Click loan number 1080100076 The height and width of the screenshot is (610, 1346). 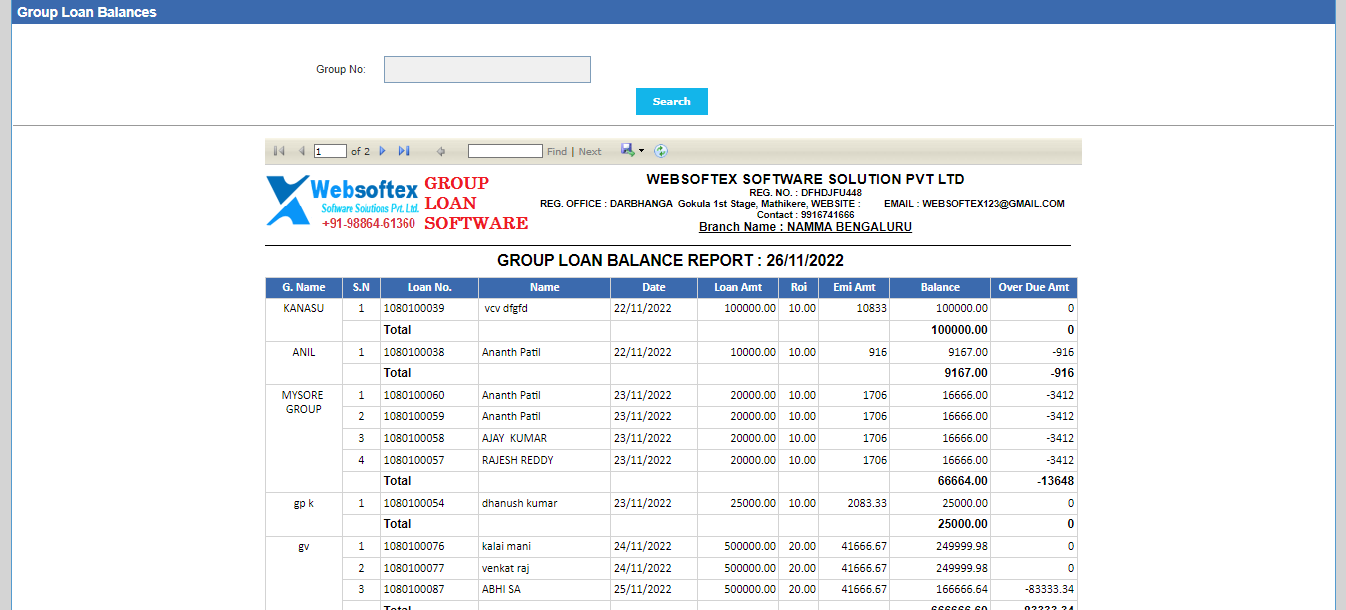click(414, 546)
